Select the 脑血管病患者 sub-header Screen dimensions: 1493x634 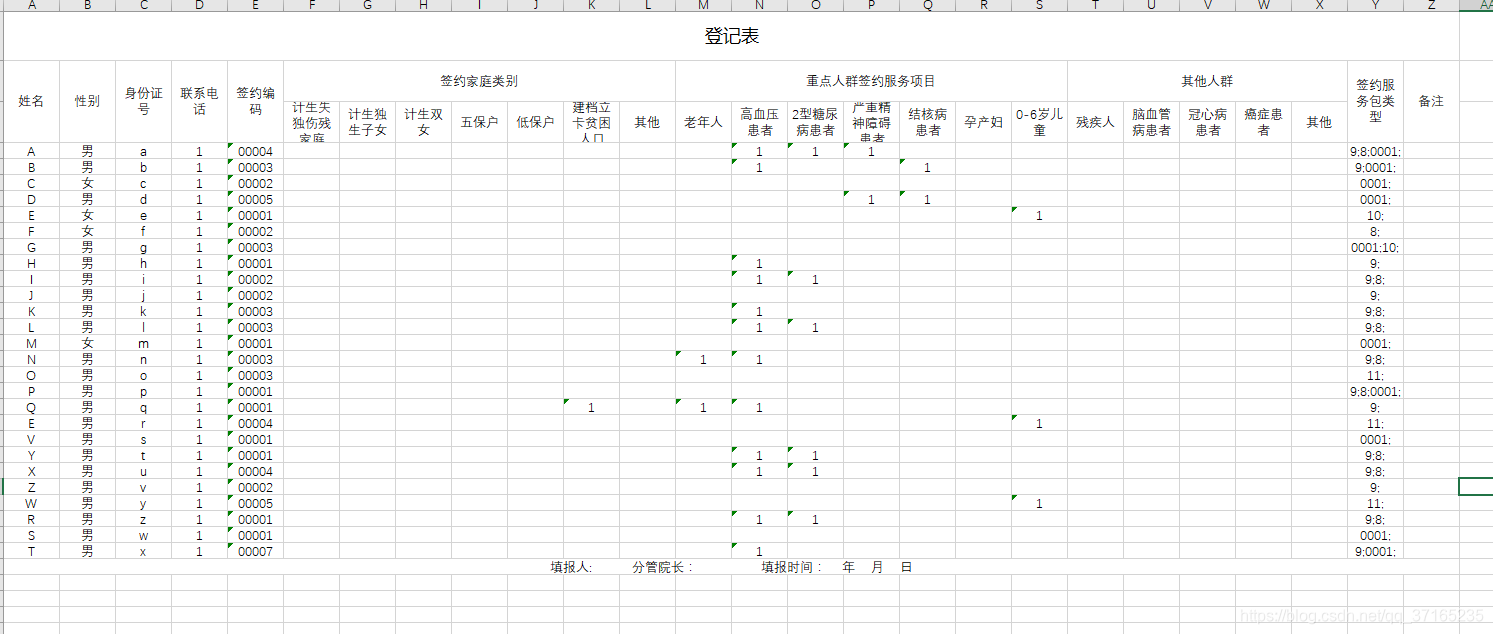(1151, 122)
